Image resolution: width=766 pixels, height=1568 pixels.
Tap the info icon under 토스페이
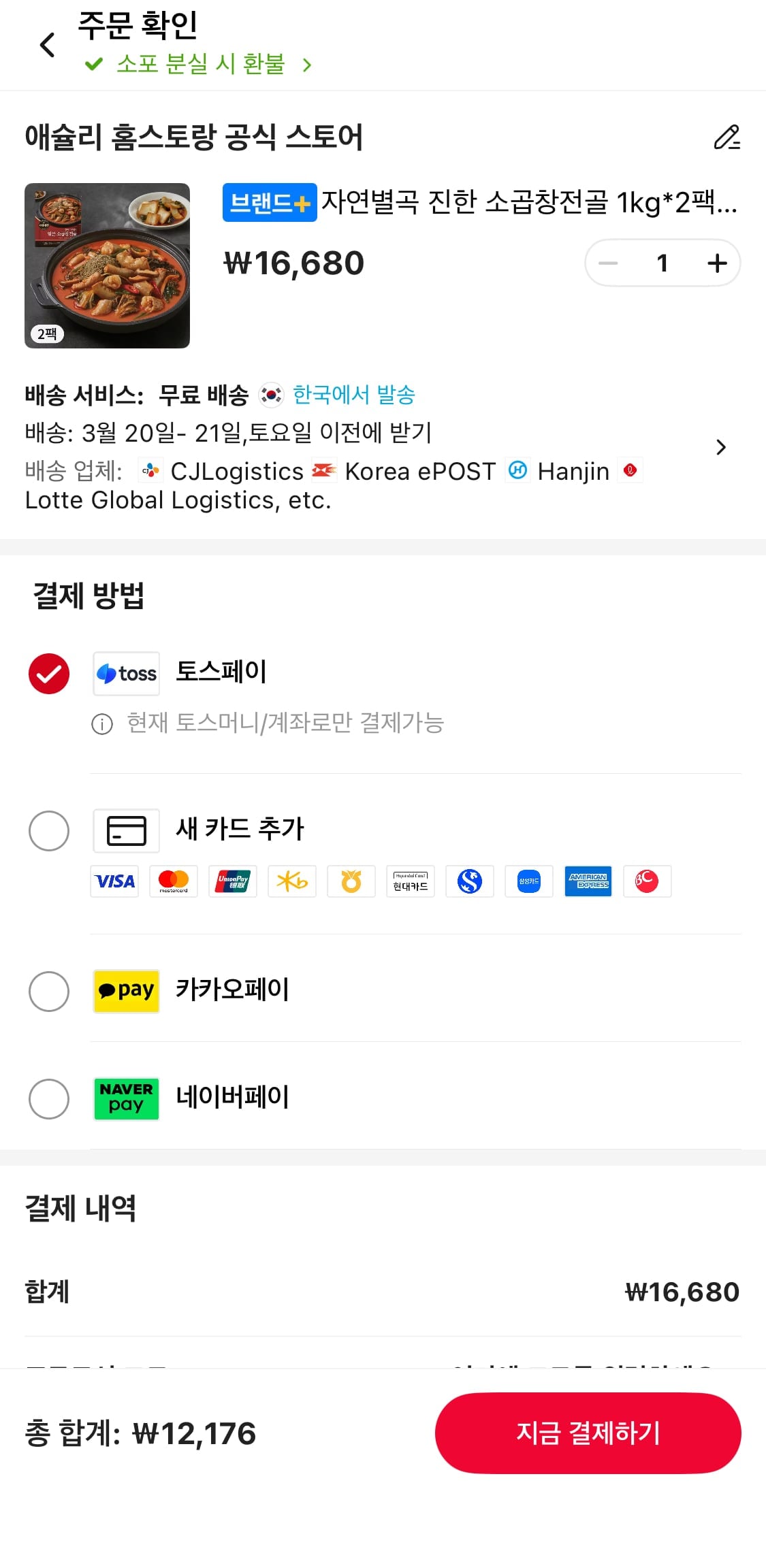[102, 724]
